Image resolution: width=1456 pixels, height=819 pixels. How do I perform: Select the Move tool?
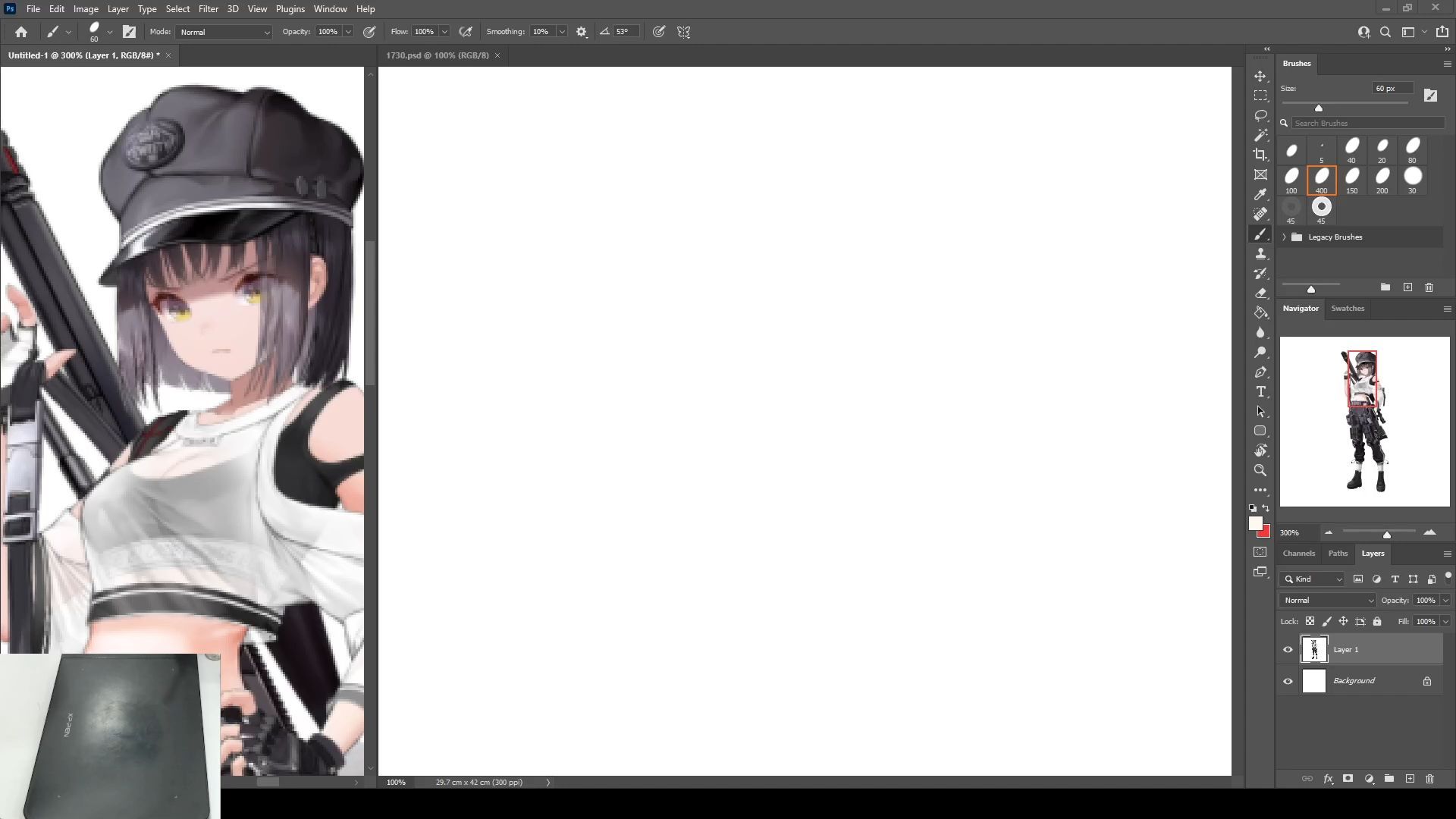point(1260,77)
